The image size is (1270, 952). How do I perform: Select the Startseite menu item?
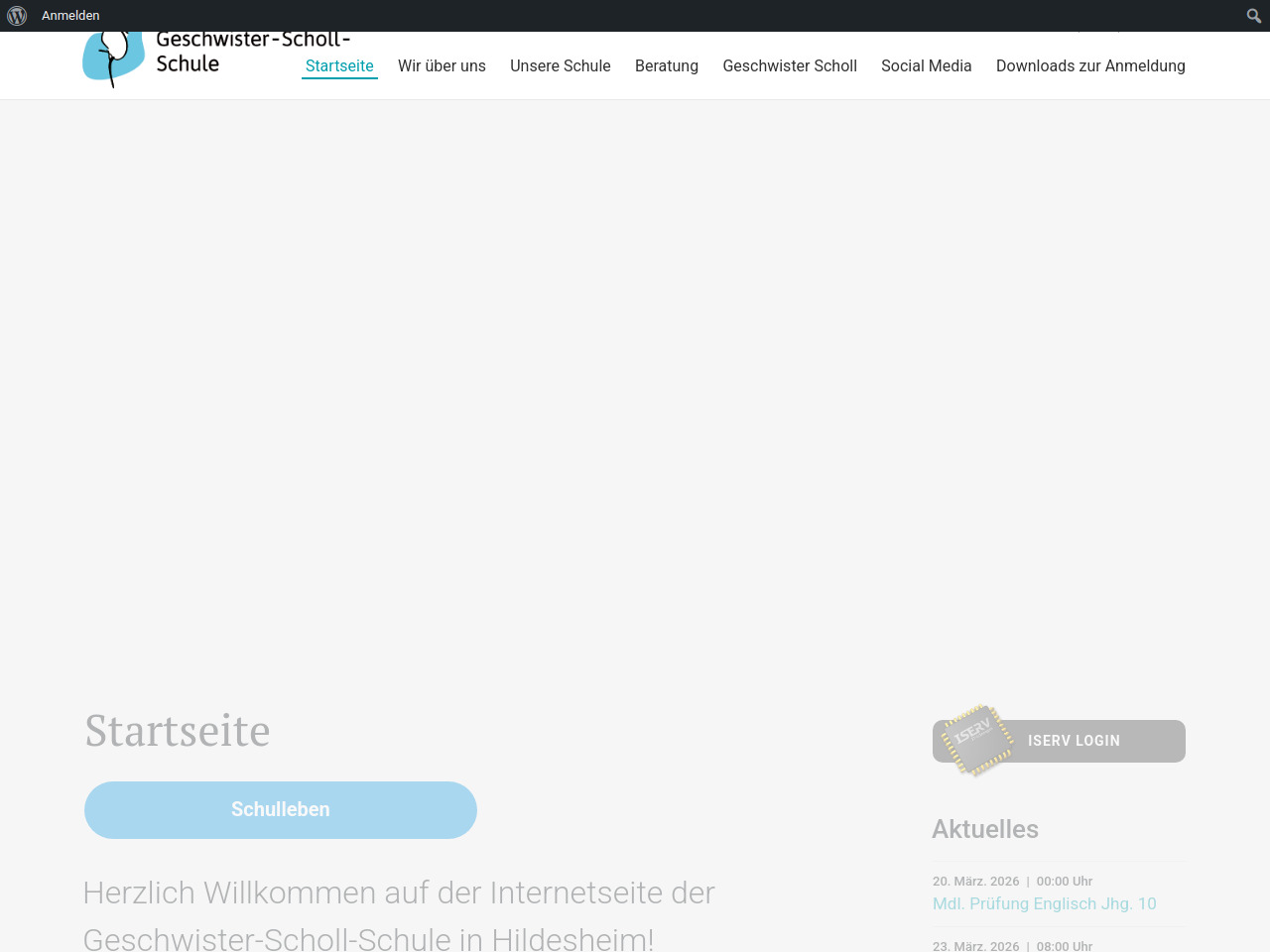pos(339,65)
